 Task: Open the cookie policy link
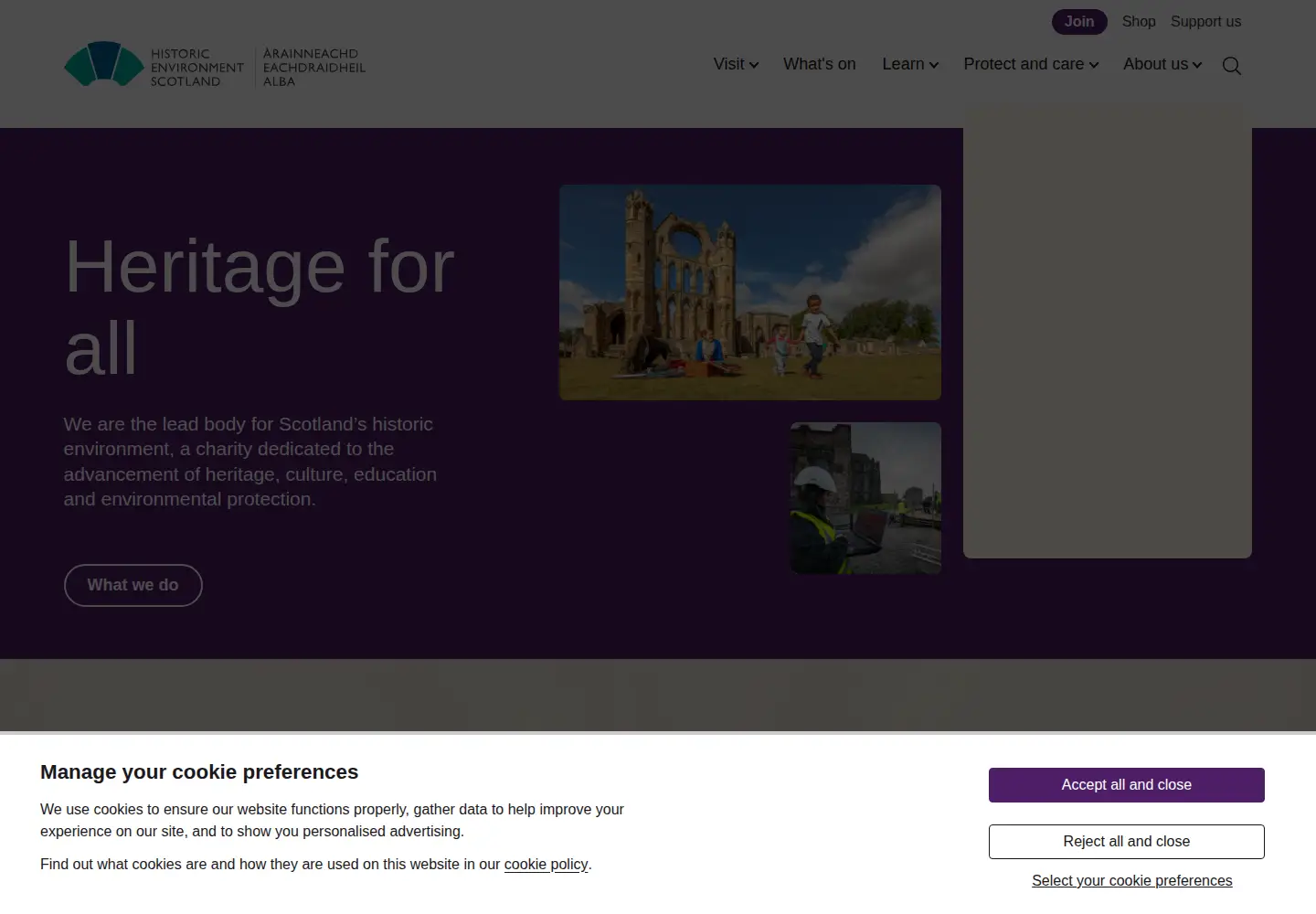point(546,864)
